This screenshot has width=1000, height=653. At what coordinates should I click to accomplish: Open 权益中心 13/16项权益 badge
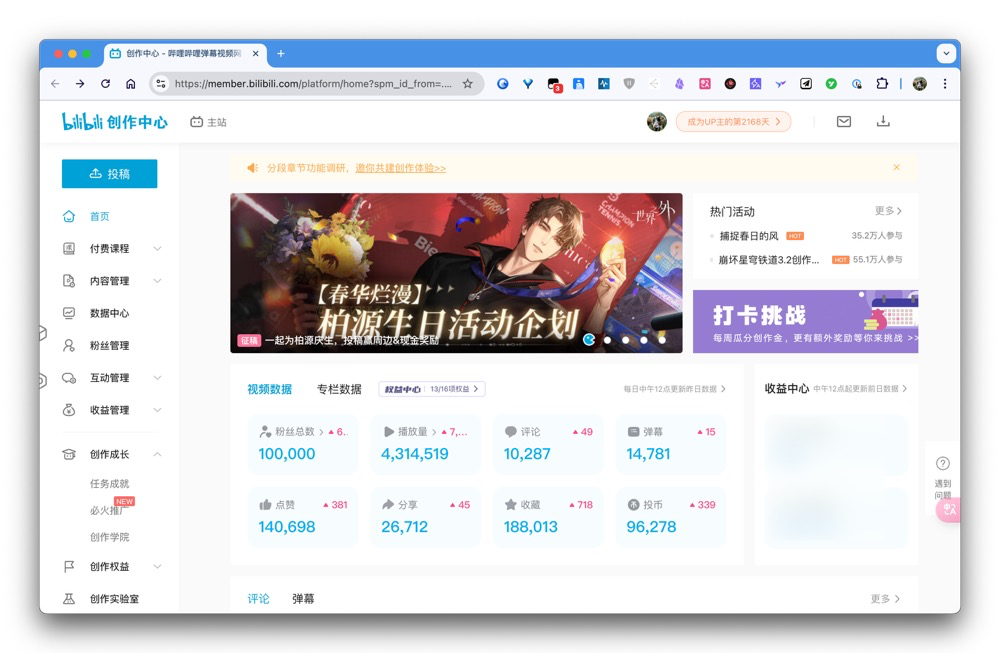pyautogui.click(x=432, y=389)
